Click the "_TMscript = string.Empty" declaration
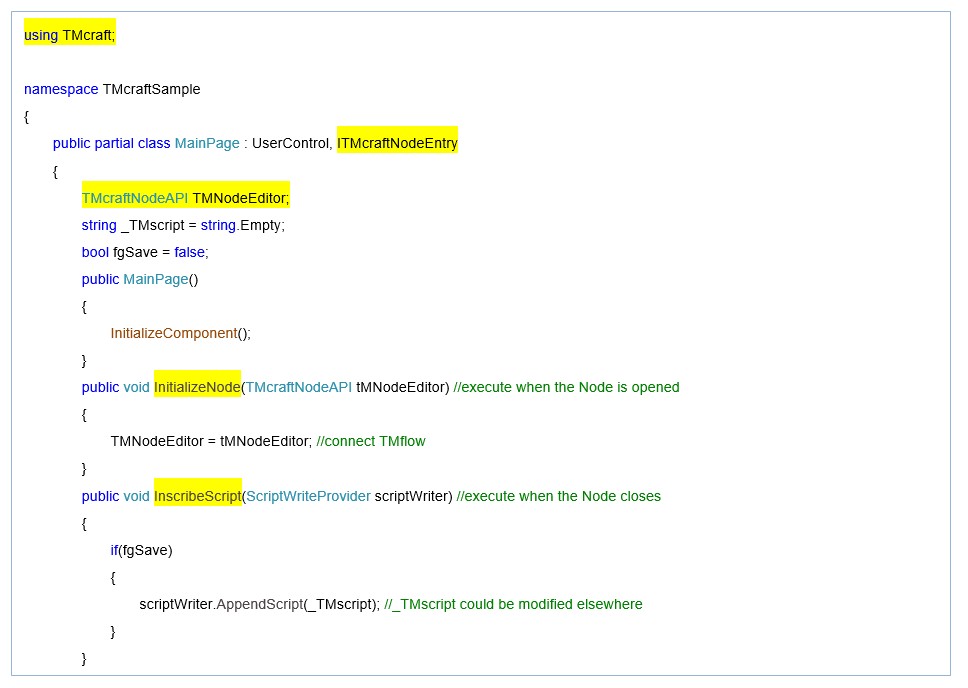The image size is (968, 688). (202, 225)
